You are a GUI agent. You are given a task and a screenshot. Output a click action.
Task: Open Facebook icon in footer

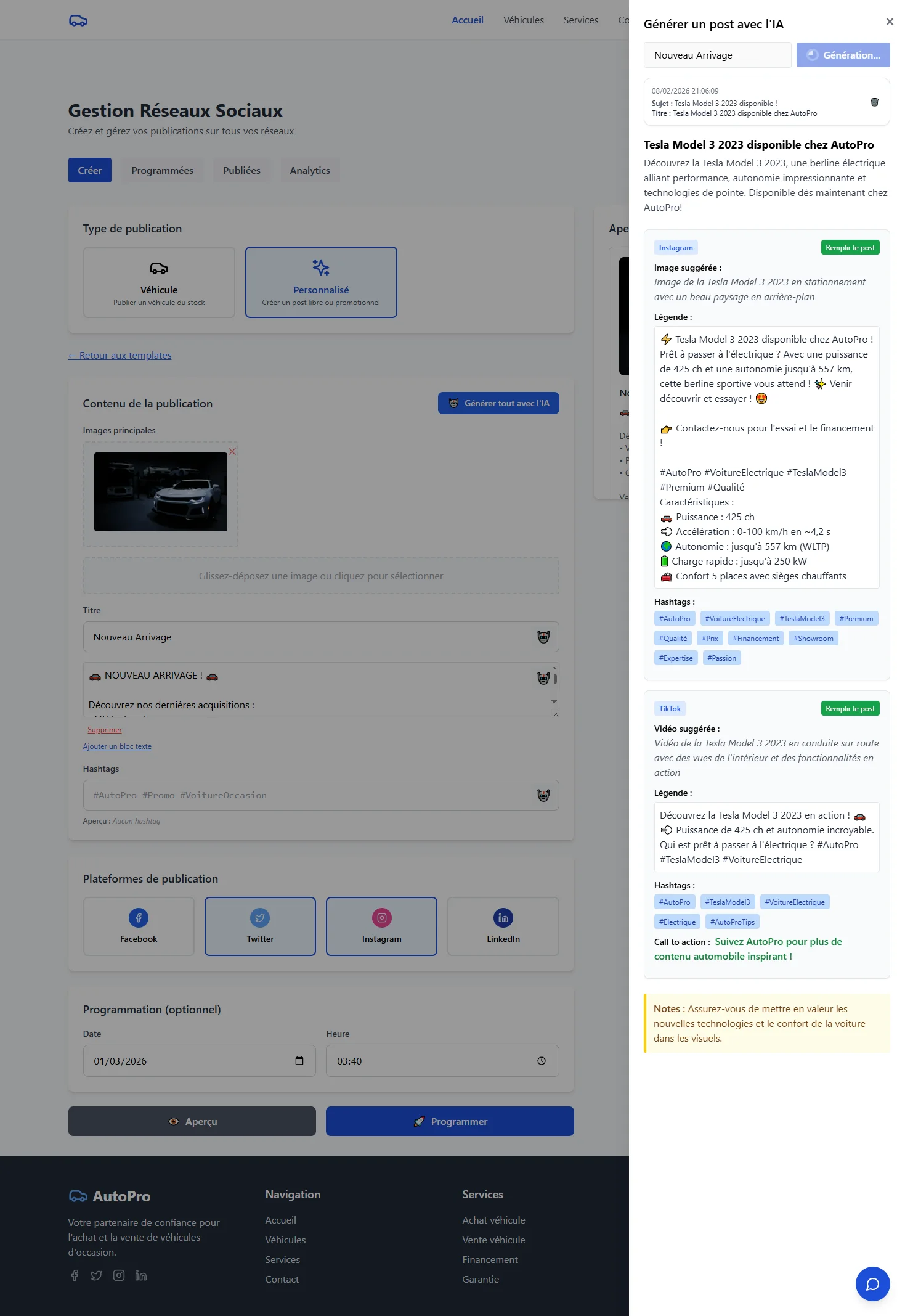pyautogui.click(x=75, y=1275)
